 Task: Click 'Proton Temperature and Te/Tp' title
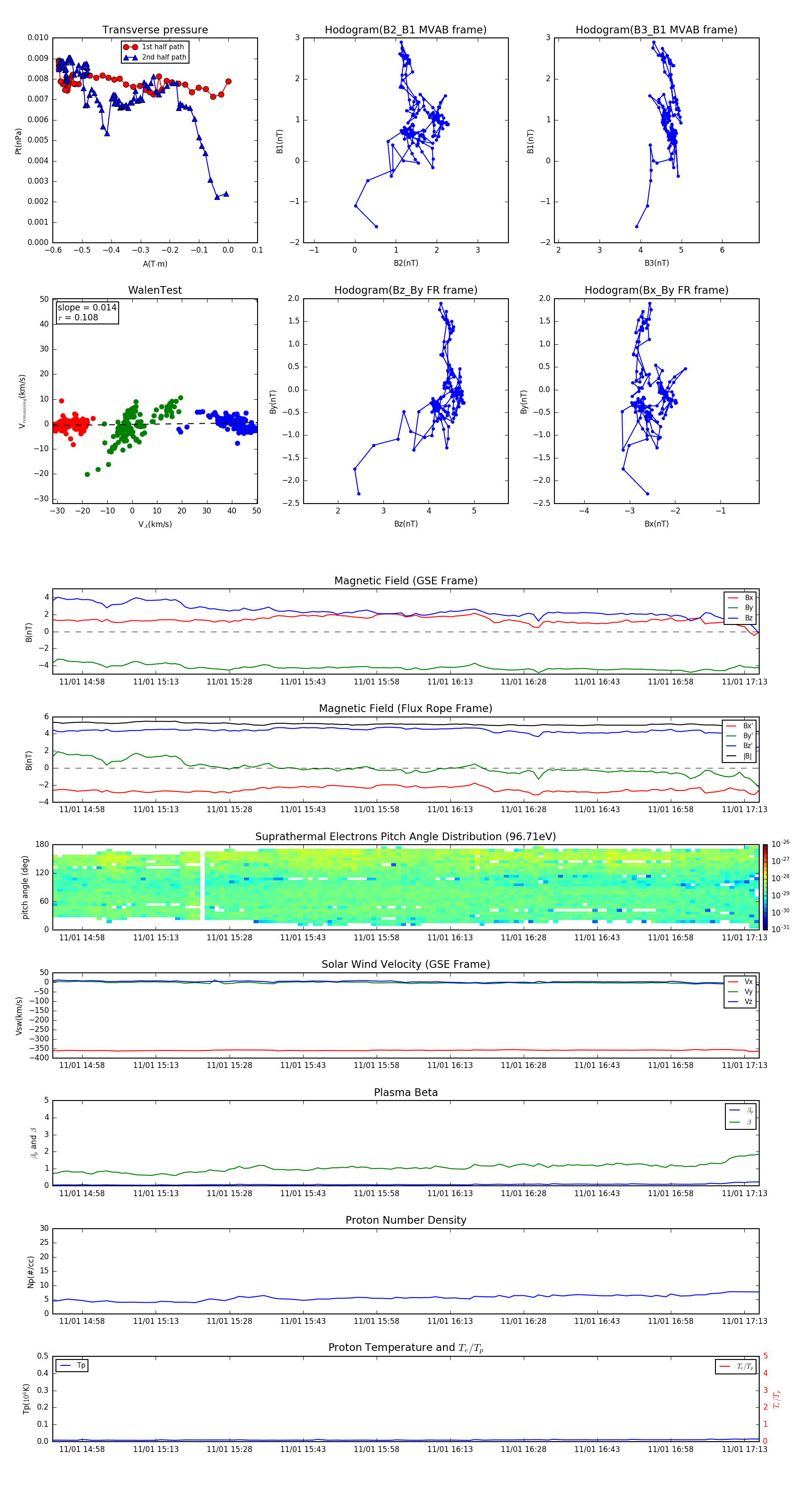click(x=406, y=1347)
